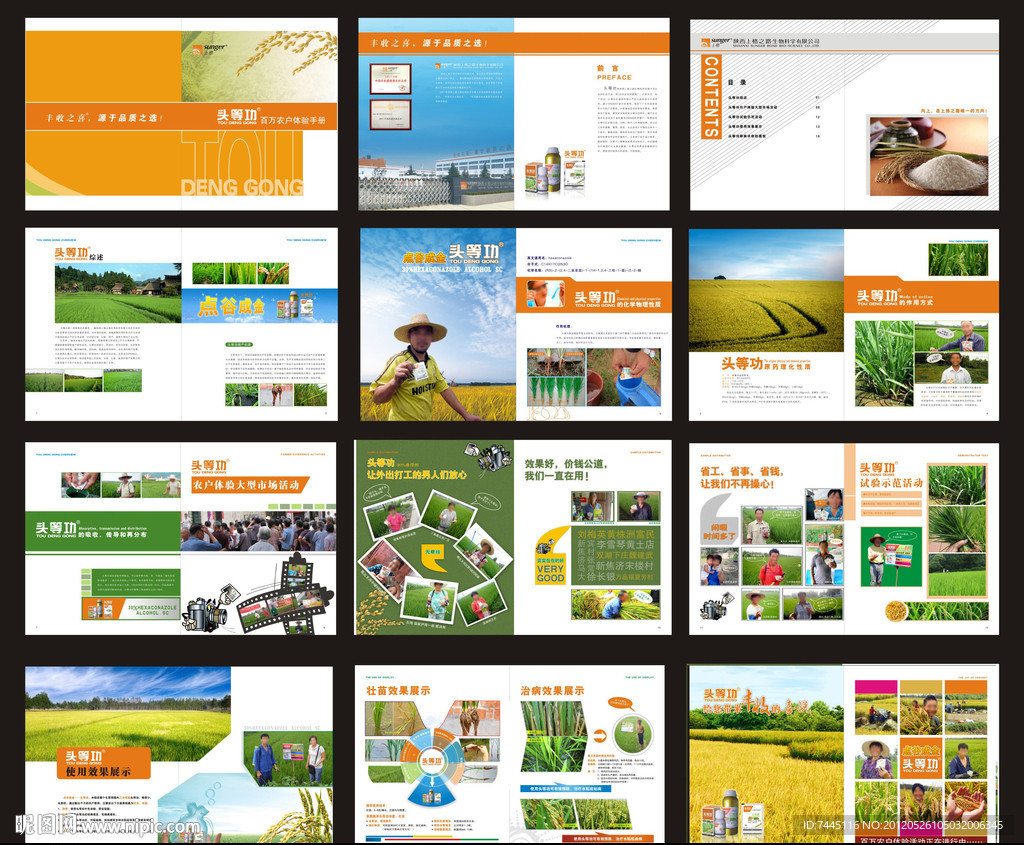The image size is (1024, 845).
Task: Select the 治病效果展示 heading
Action: click(x=552, y=690)
